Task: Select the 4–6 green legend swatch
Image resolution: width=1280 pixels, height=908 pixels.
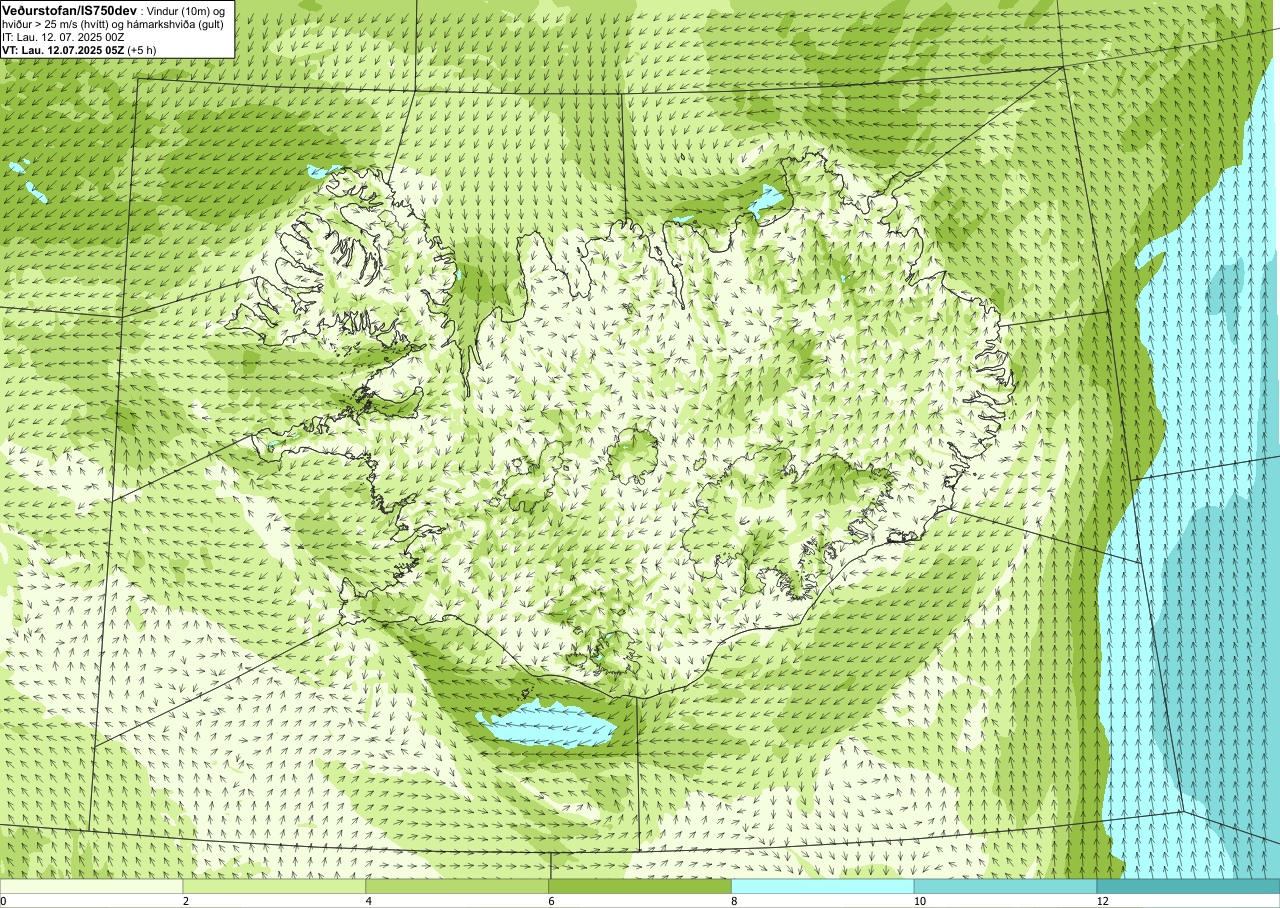Action: click(x=457, y=886)
